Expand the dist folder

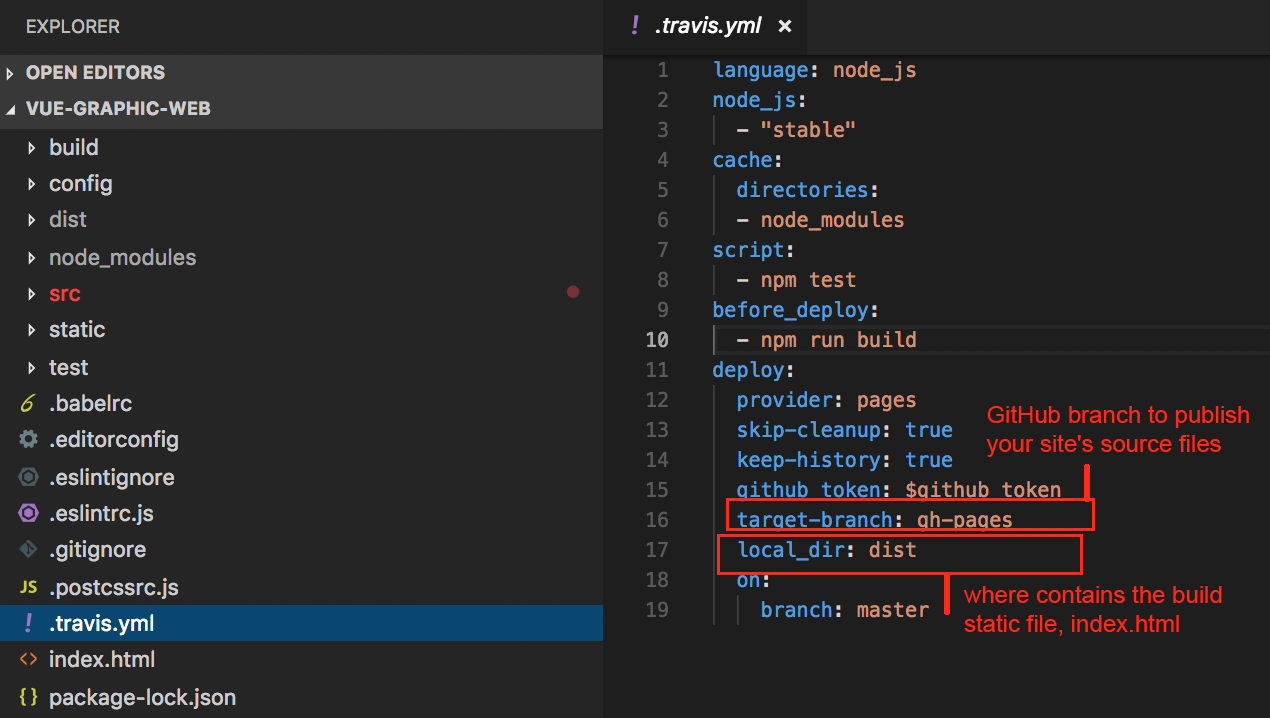[67, 220]
